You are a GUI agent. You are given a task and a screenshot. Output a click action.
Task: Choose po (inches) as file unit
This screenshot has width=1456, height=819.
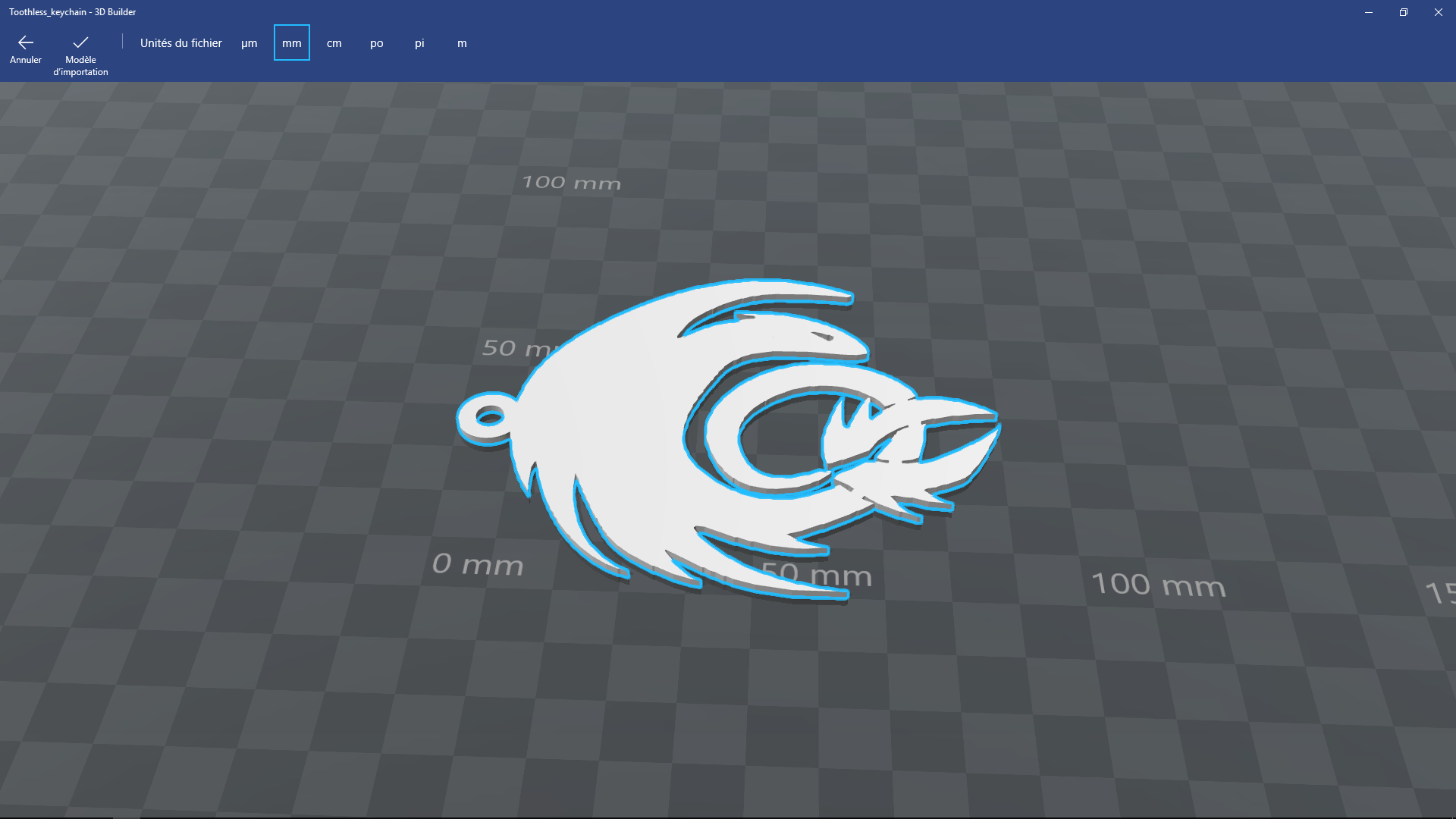(x=377, y=43)
